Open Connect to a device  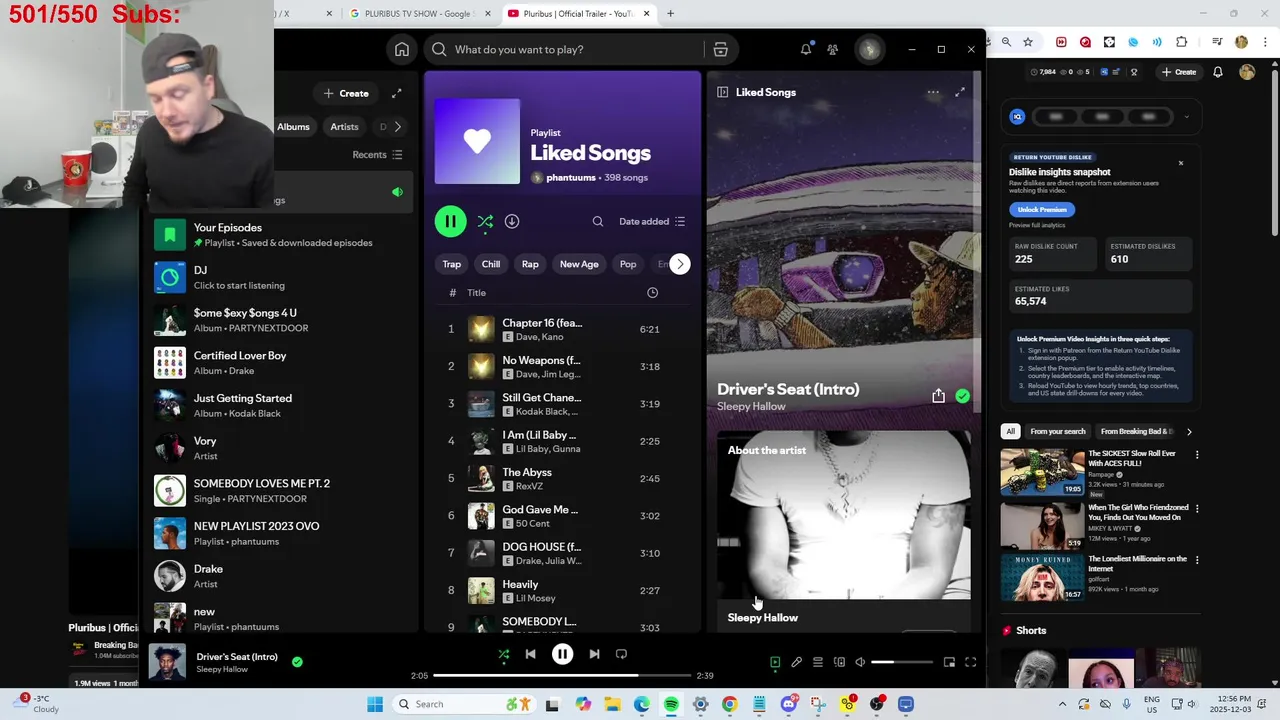(x=839, y=662)
